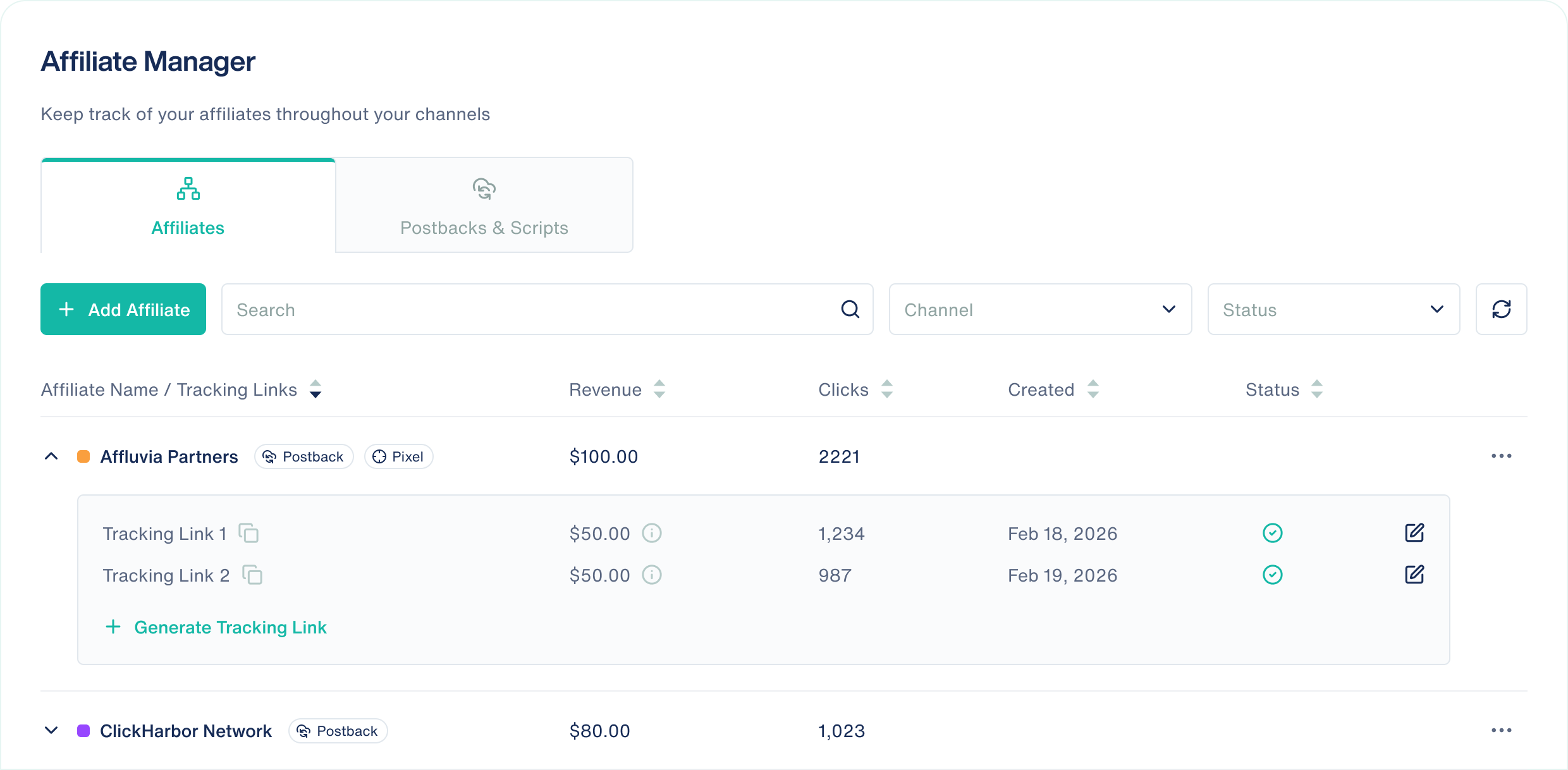Expand the ClickHarbor Network row
Viewport: 1568px width, 770px height.
pos(51,730)
